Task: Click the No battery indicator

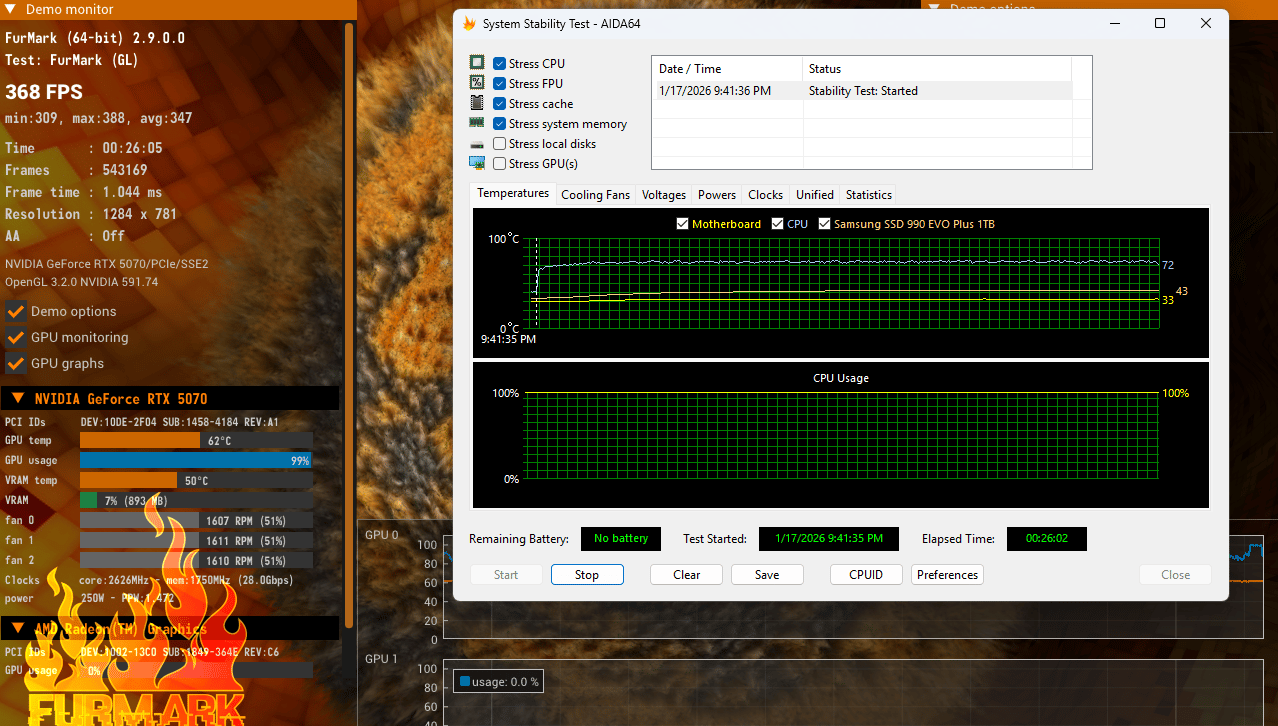Action: 620,539
